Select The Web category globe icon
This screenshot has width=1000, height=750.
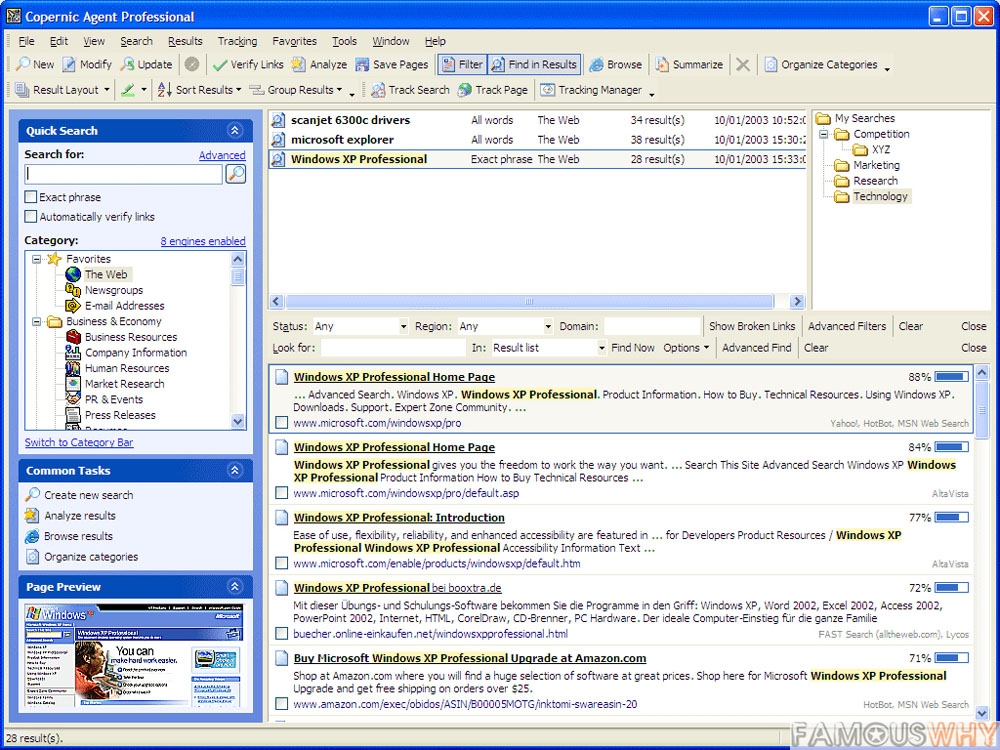coord(73,275)
